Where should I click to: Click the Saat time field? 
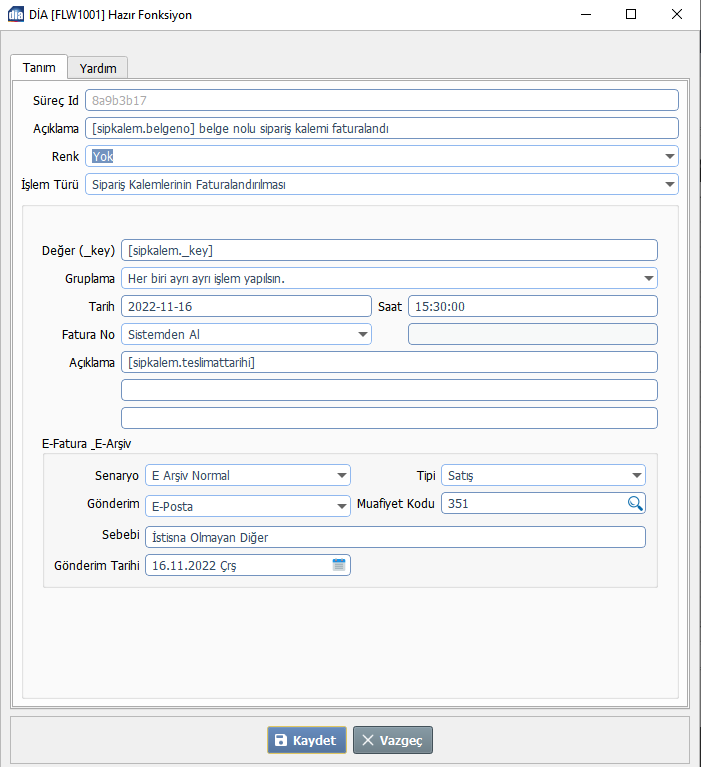[531, 306]
